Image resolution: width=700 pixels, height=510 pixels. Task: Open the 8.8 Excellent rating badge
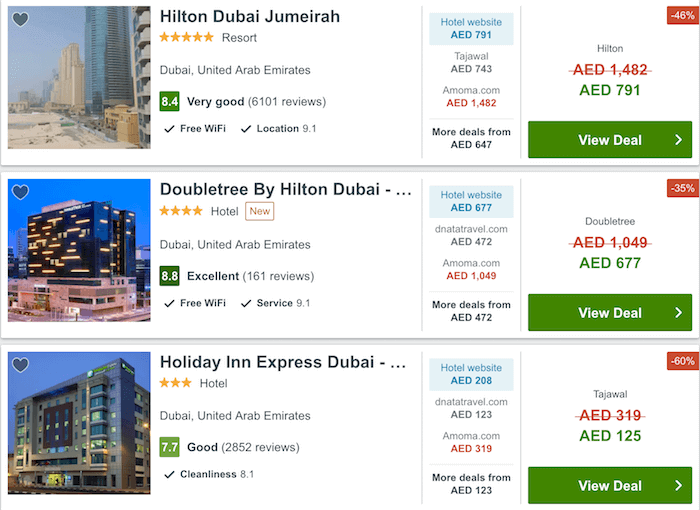pos(170,276)
